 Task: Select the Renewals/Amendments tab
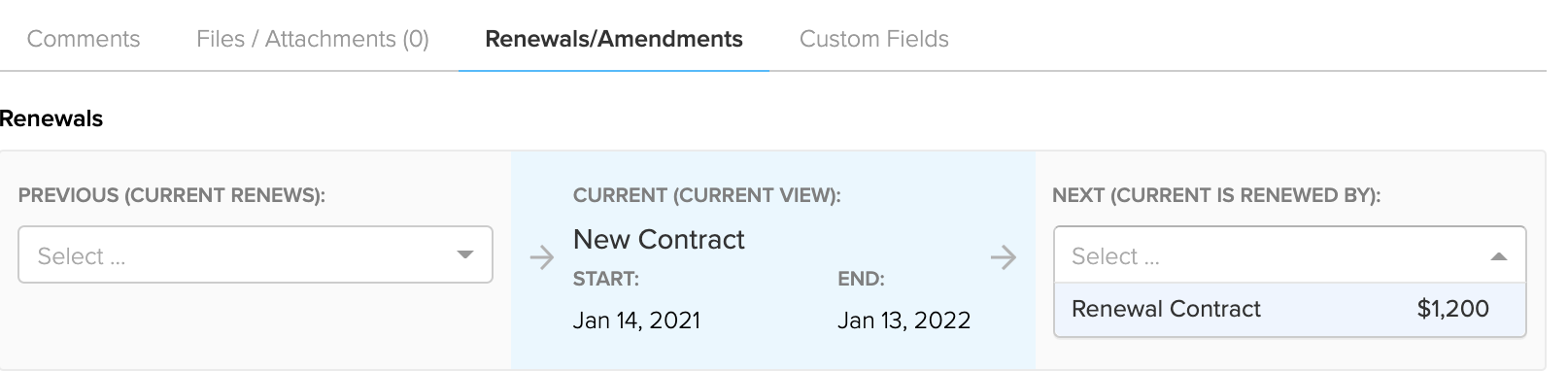pyautogui.click(x=614, y=39)
